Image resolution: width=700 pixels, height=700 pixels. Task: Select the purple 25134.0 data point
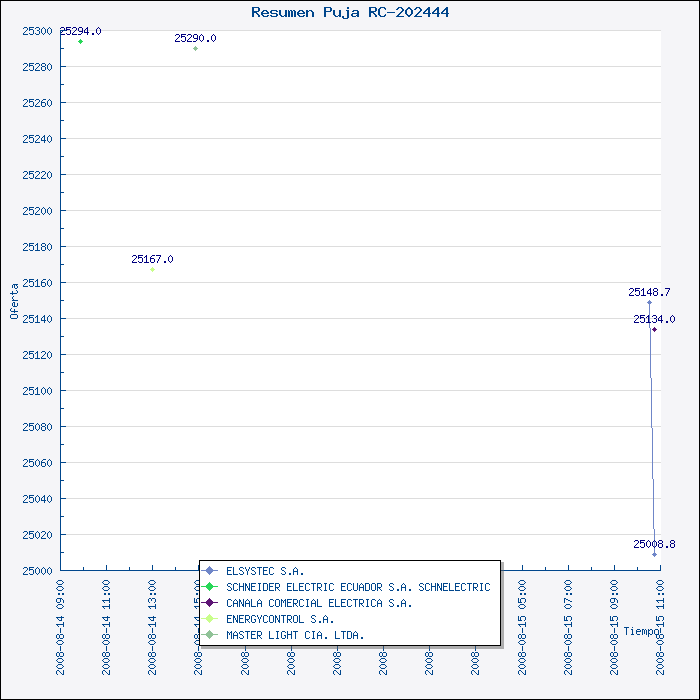tap(654, 329)
